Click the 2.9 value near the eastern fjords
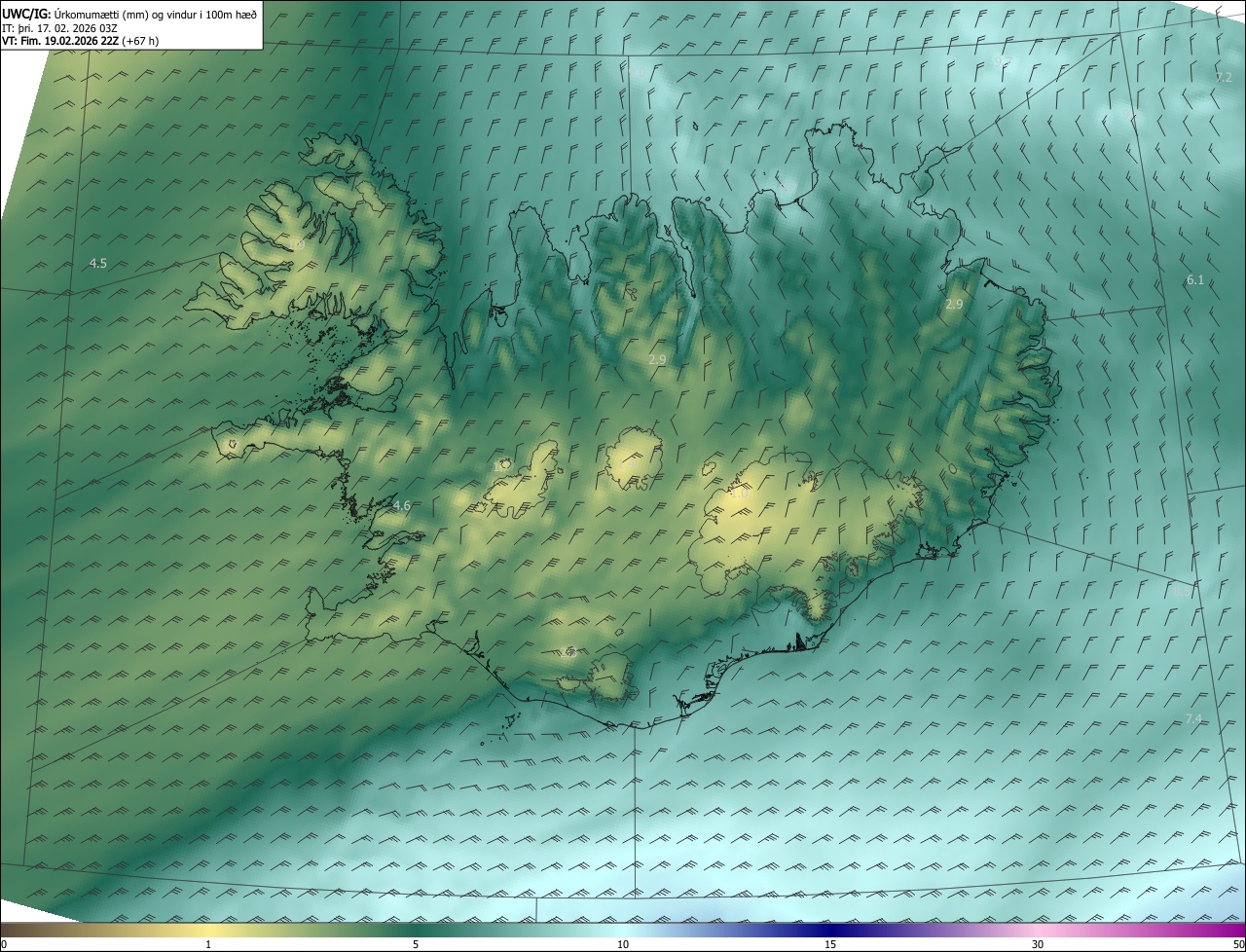Viewport: 1246px width, 952px height. [x=954, y=305]
